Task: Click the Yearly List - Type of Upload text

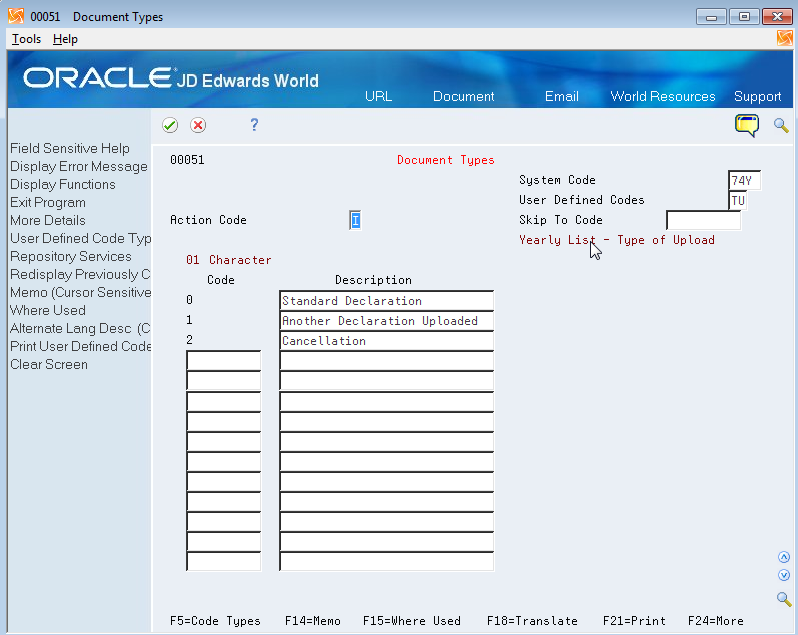Action: click(x=617, y=240)
